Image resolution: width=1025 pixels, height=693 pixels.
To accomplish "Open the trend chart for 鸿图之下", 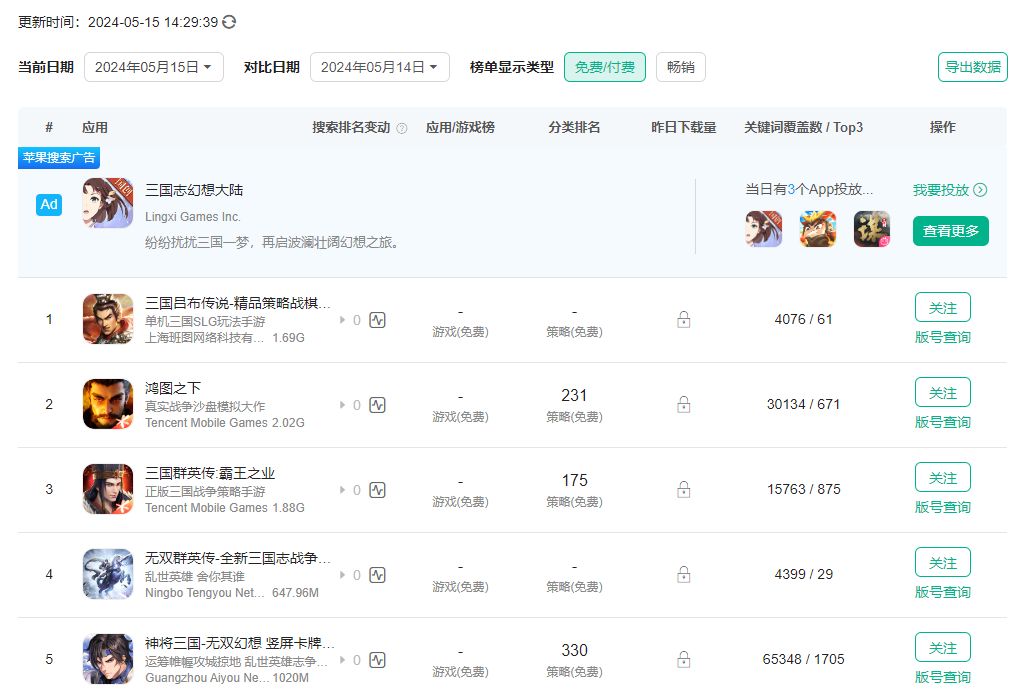I will [377, 405].
